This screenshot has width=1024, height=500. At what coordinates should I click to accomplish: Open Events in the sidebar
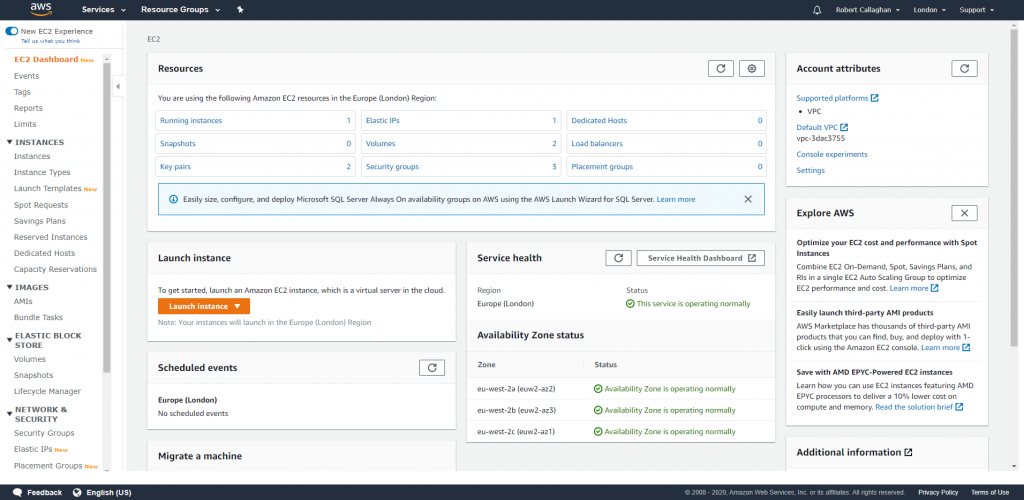26,76
